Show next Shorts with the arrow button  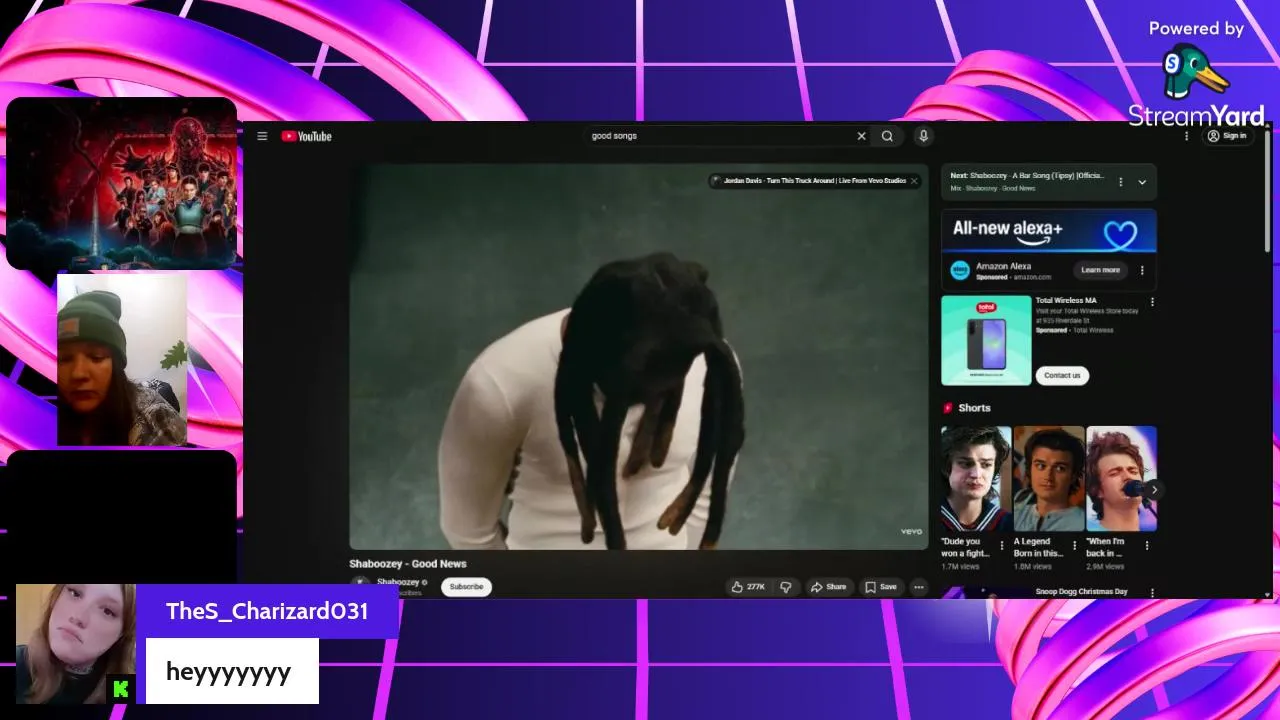pos(1154,490)
